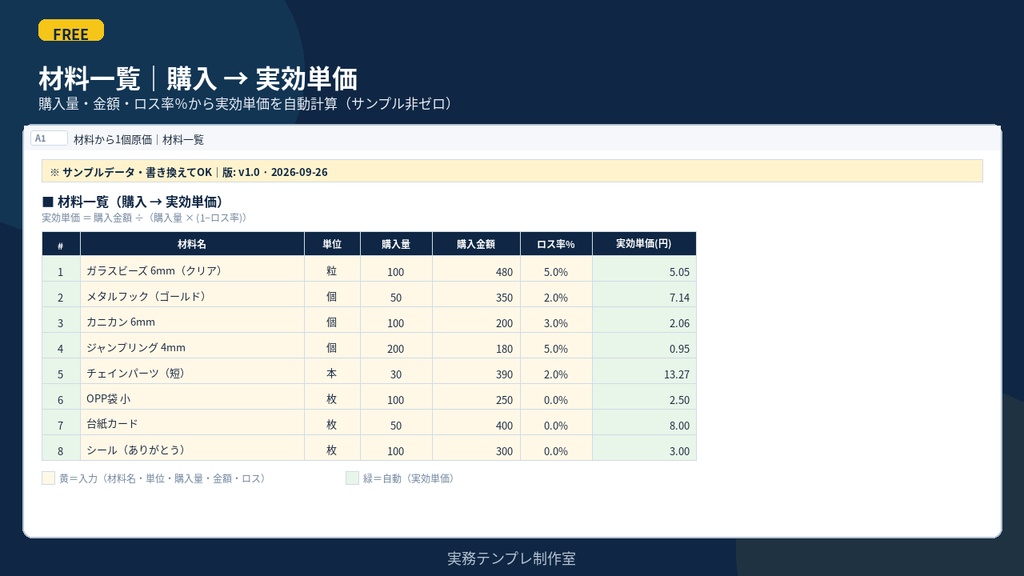
Task: Click the cell OPP袋 小
Action: click(192, 398)
